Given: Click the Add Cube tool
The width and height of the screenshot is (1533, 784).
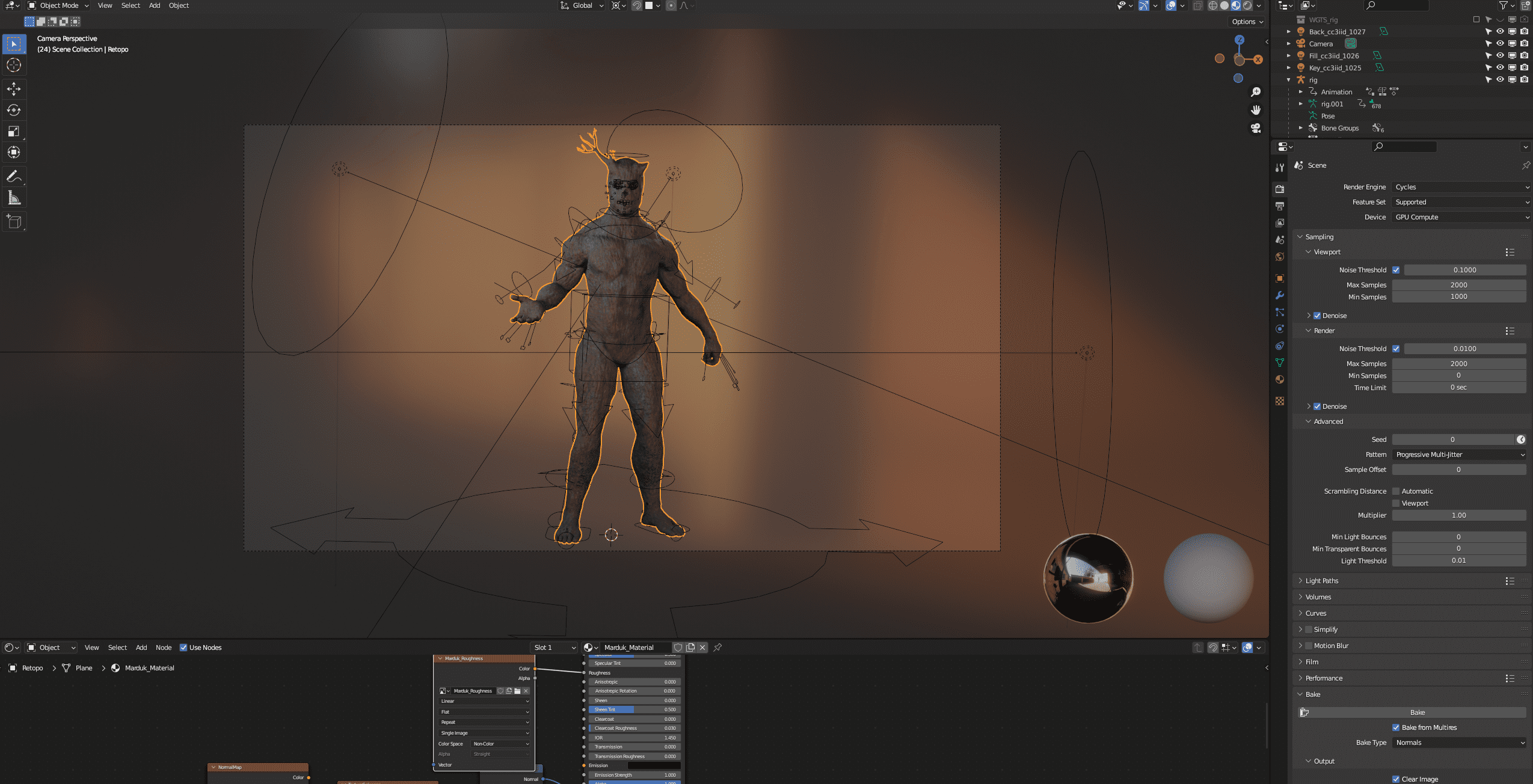Looking at the screenshot, I should tap(14, 222).
